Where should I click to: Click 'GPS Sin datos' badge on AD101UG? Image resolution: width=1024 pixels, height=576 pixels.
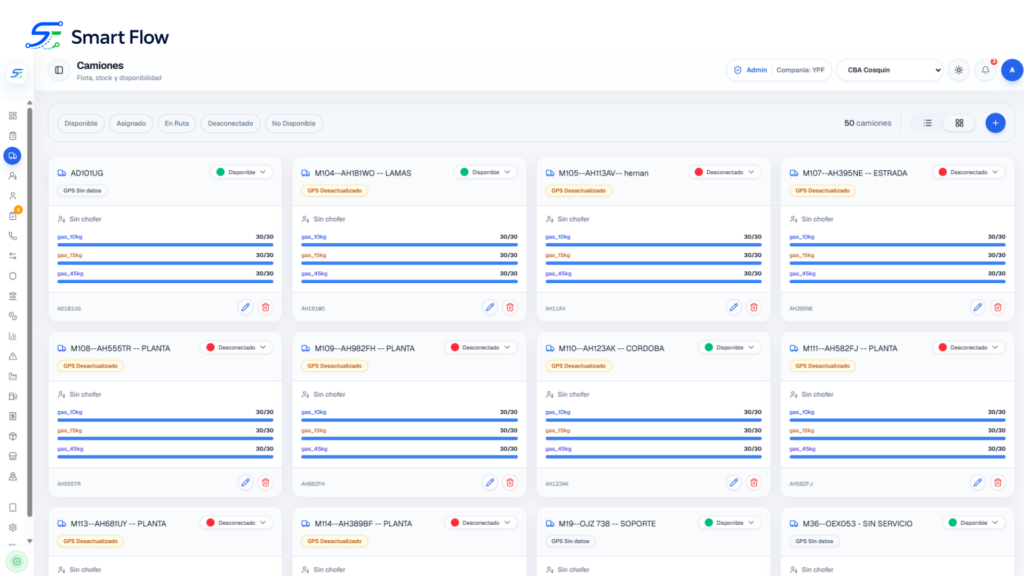coord(82,191)
